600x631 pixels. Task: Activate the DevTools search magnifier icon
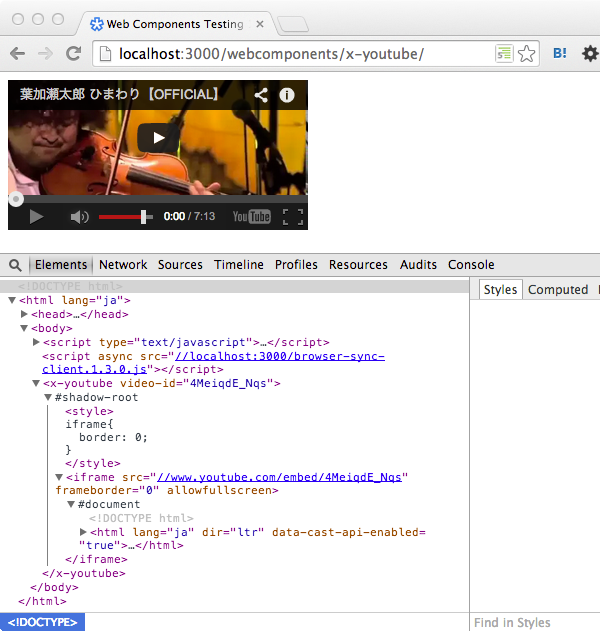point(15,265)
